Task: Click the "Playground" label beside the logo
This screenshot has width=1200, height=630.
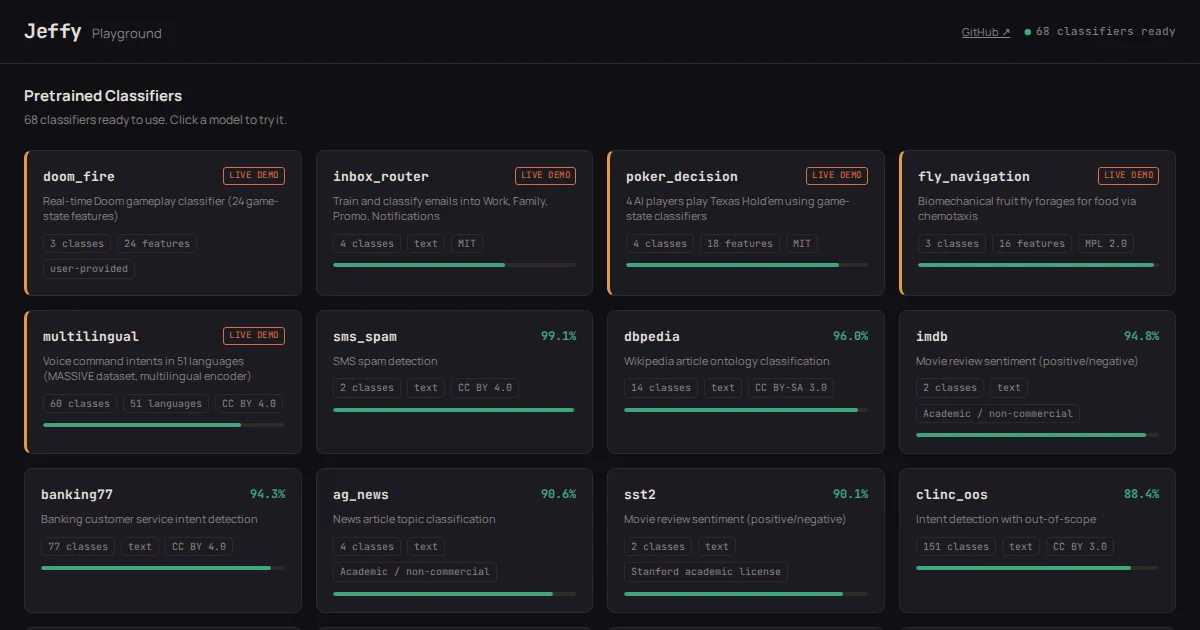Action: (127, 33)
